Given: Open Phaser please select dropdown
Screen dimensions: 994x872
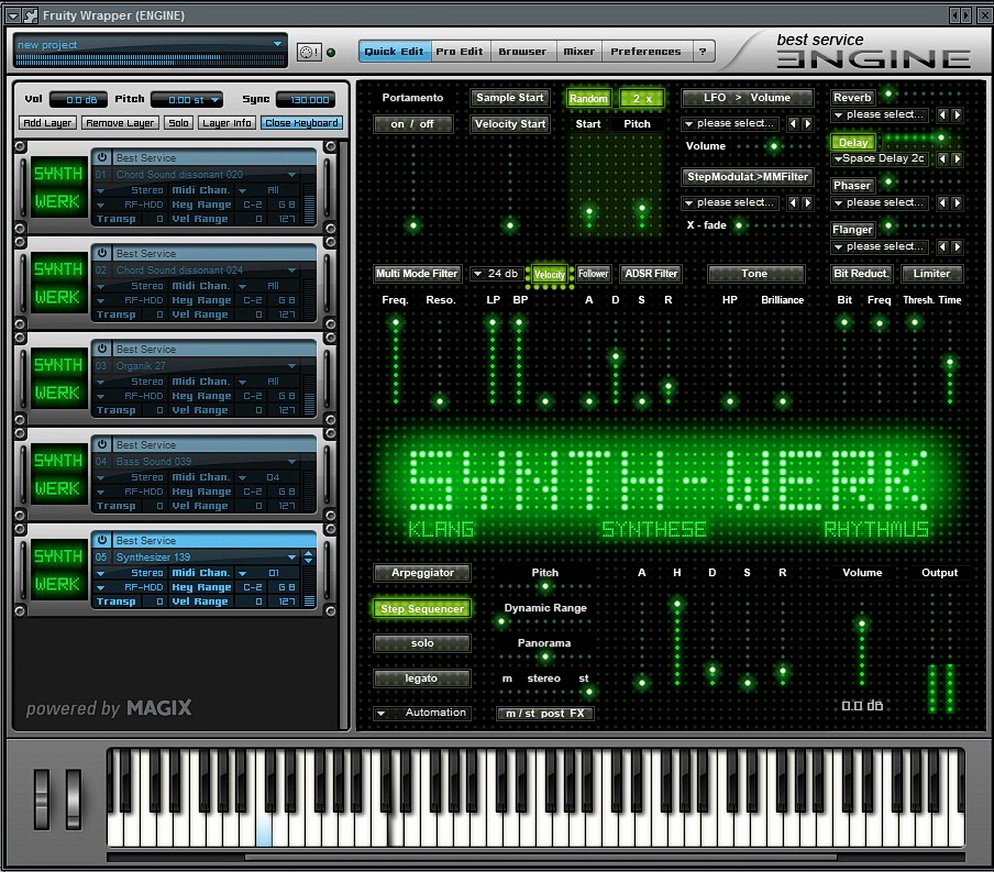Looking at the screenshot, I should click(881, 203).
